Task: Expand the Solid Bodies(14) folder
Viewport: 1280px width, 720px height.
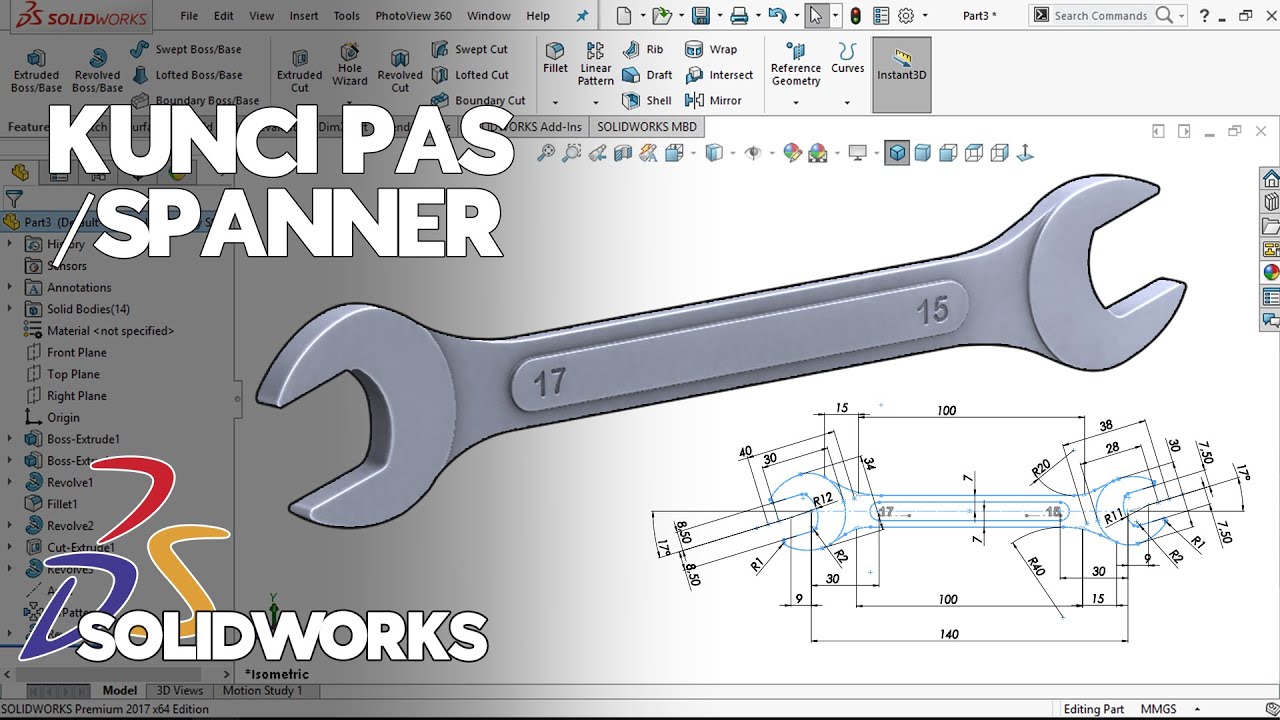Action: 10,309
